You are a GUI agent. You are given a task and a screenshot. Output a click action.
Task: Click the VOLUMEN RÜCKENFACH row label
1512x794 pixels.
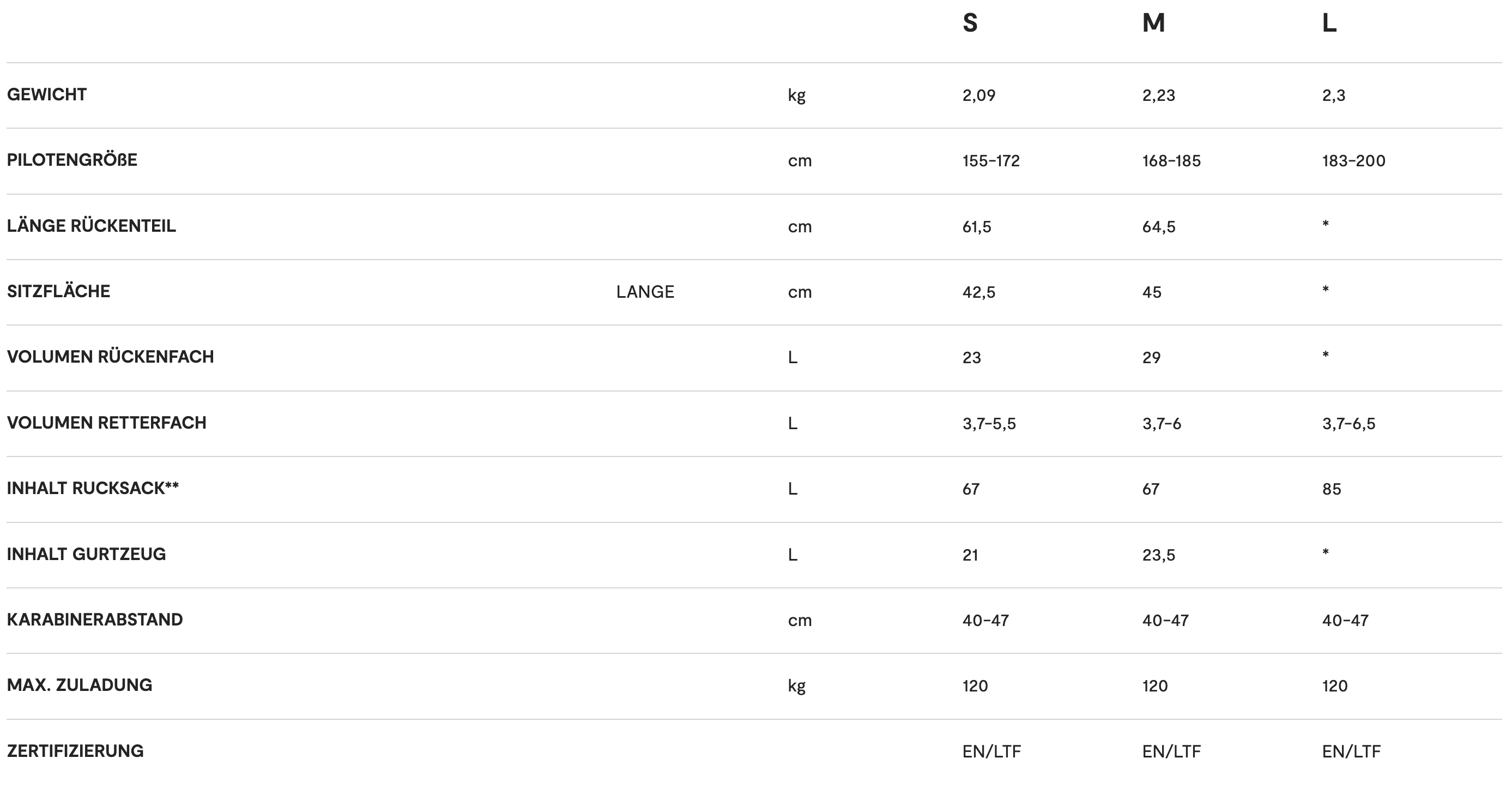(x=110, y=357)
